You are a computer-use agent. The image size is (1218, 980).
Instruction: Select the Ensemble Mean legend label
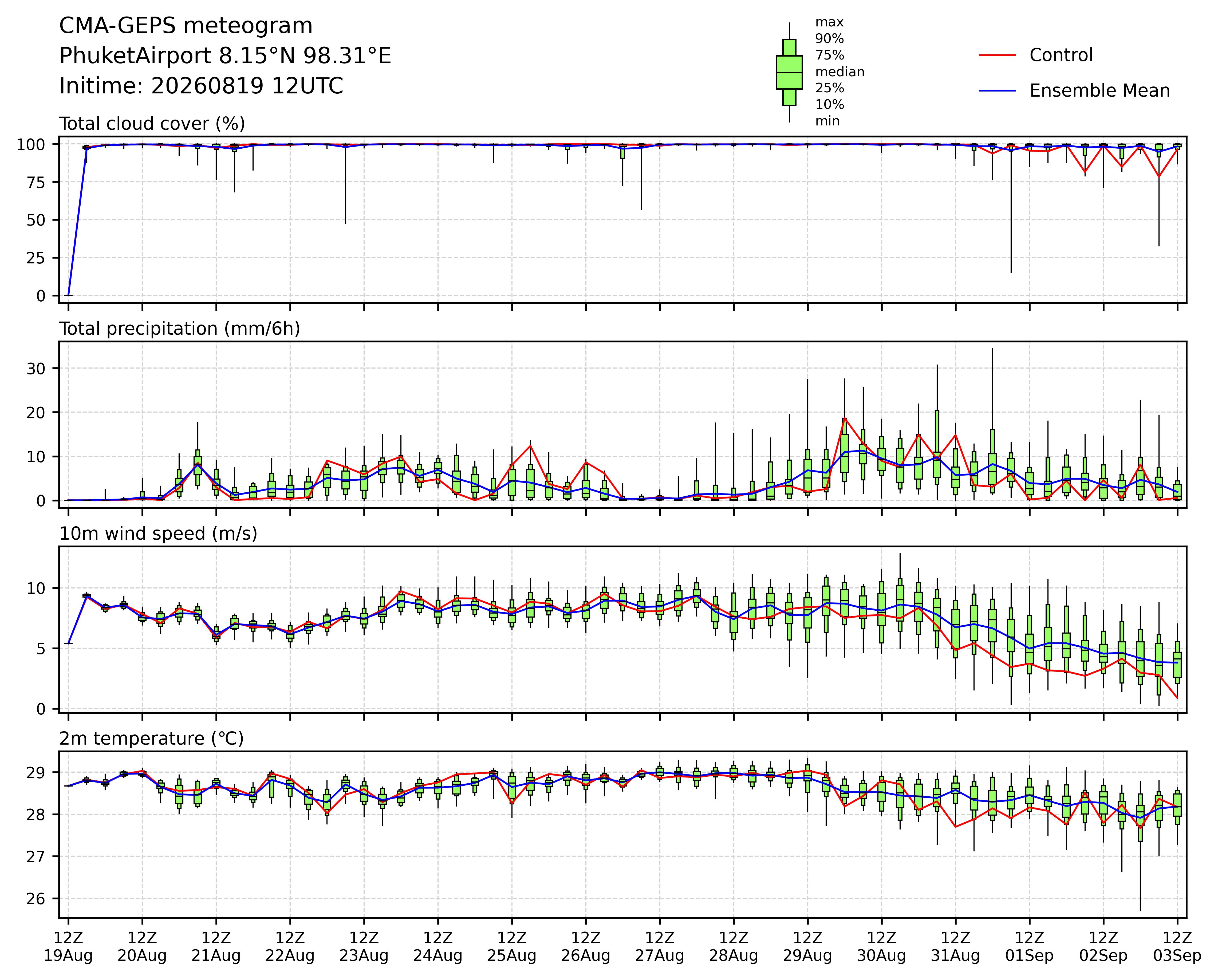tap(1099, 91)
